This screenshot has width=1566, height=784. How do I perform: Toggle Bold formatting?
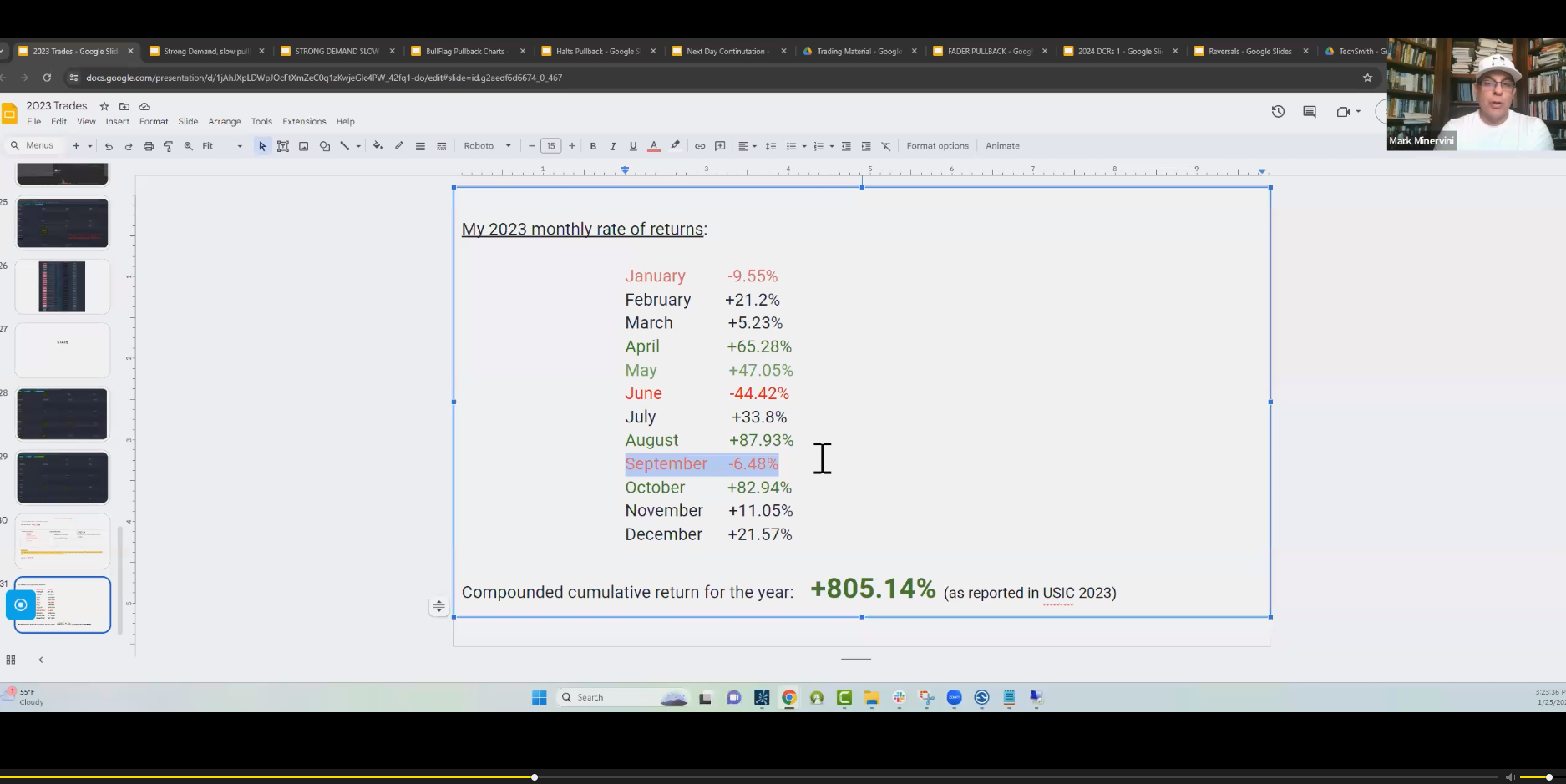tap(593, 146)
